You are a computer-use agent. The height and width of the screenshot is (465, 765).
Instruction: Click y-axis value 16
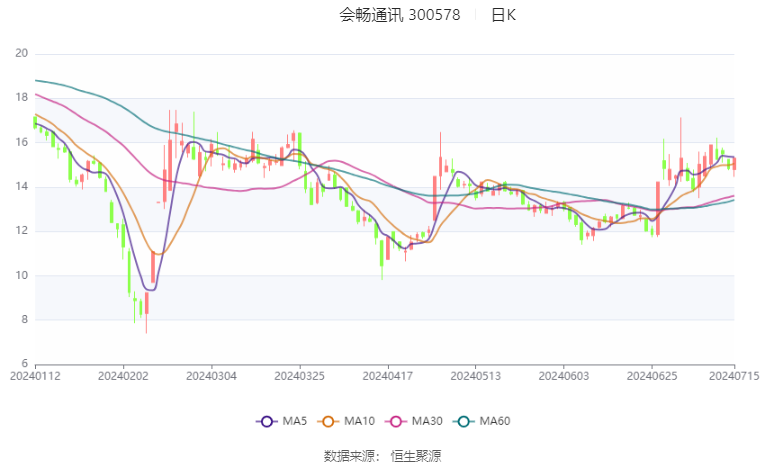[x=21, y=142]
